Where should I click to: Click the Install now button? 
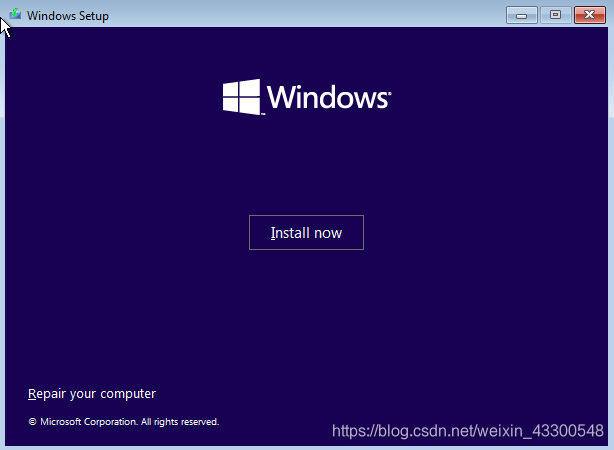[x=306, y=232]
